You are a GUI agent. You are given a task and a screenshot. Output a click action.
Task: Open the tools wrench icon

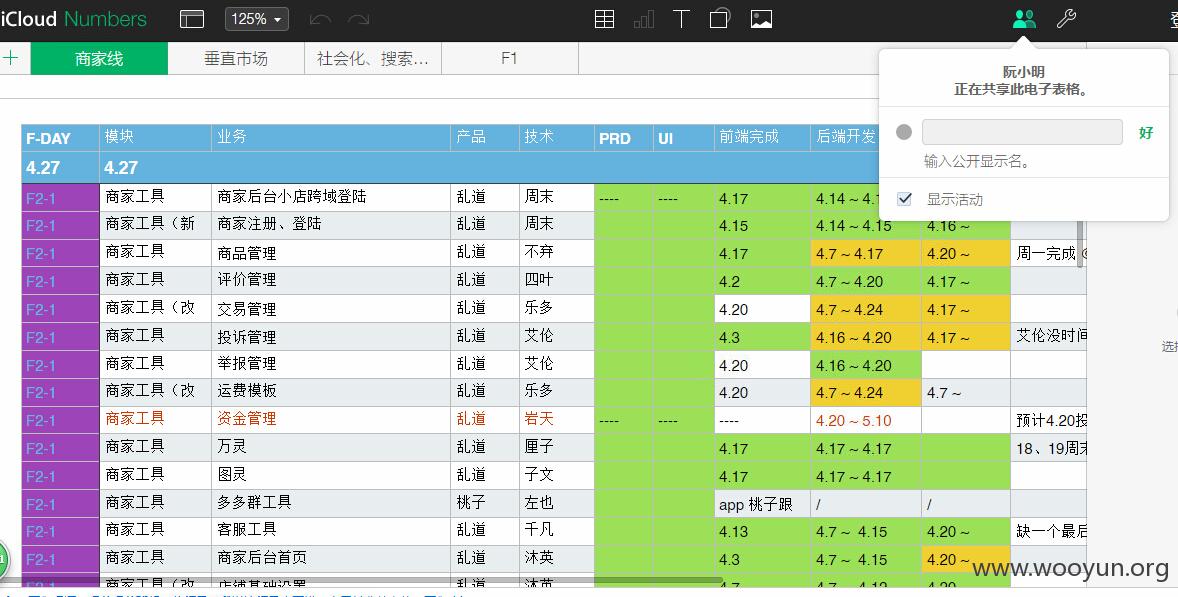[1066, 20]
